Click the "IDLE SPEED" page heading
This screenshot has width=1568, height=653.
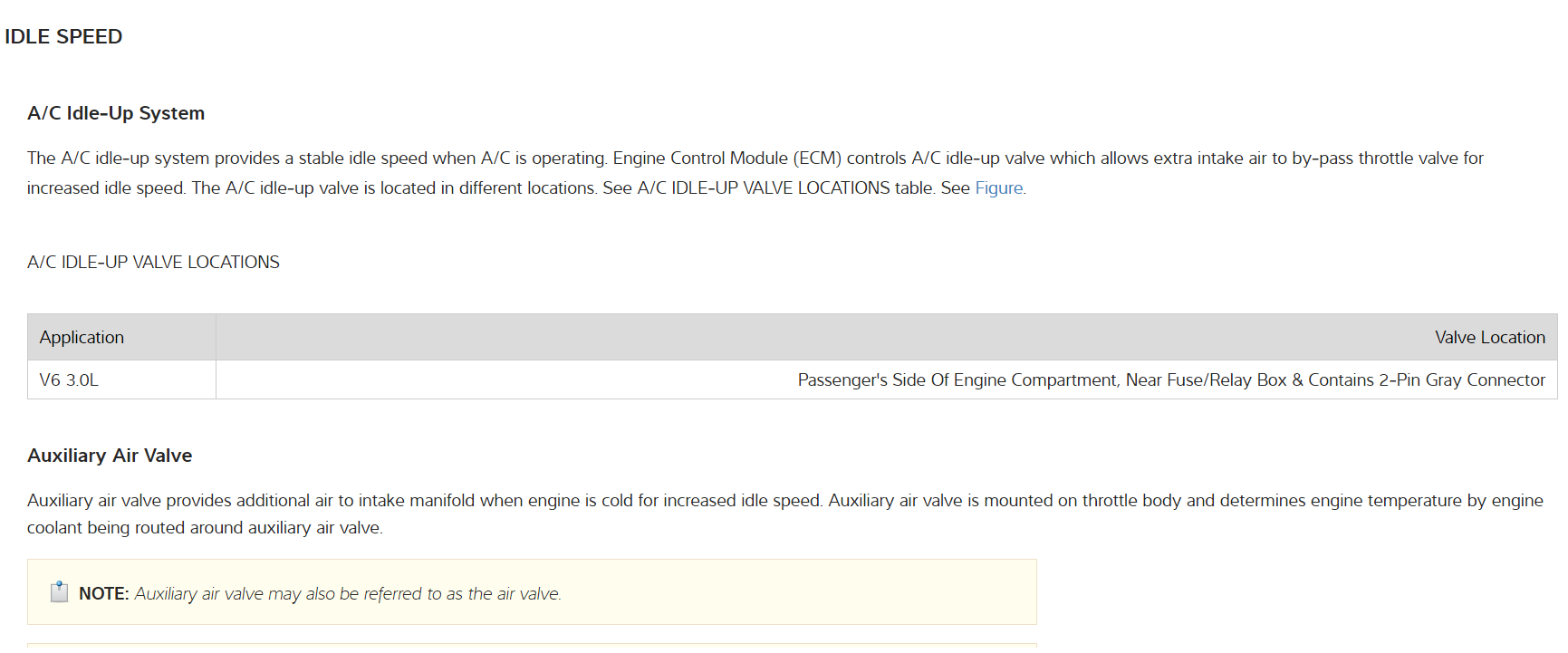point(63,37)
